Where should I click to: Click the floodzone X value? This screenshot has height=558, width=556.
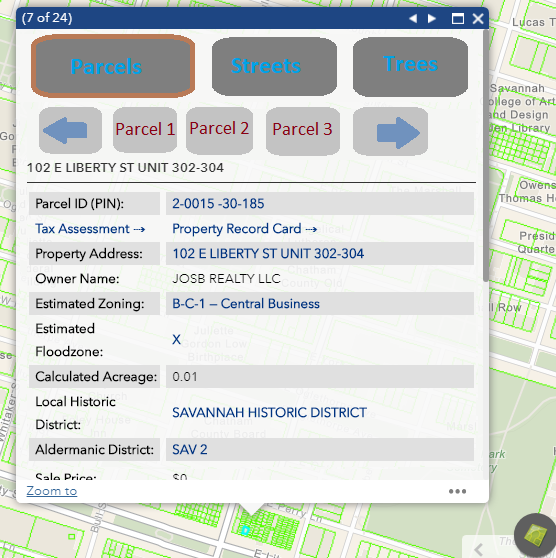(x=176, y=340)
